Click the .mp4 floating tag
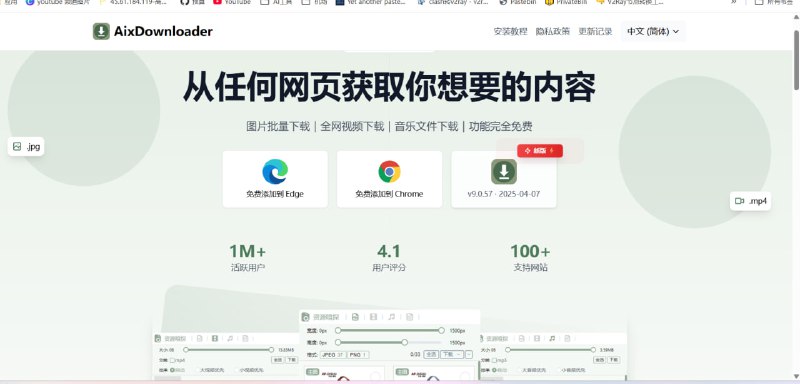Image resolution: width=800 pixels, height=384 pixels. (751, 201)
